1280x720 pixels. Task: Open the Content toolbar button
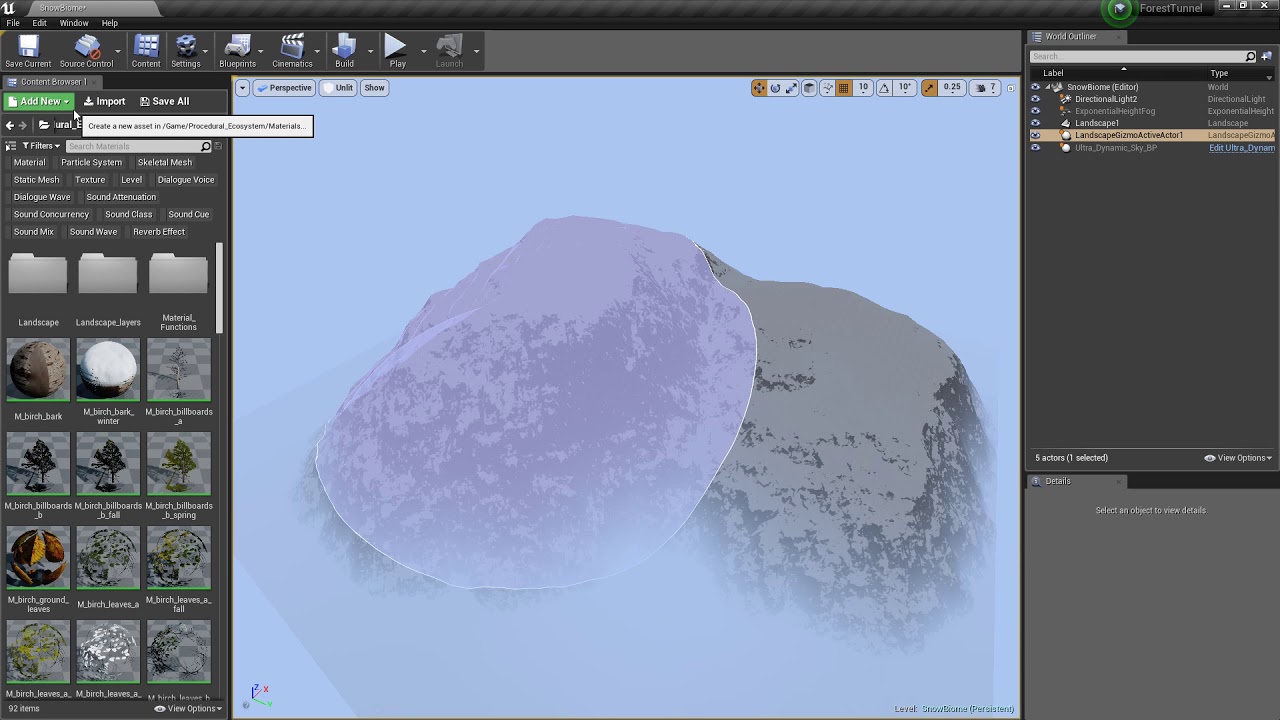(146, 51)
